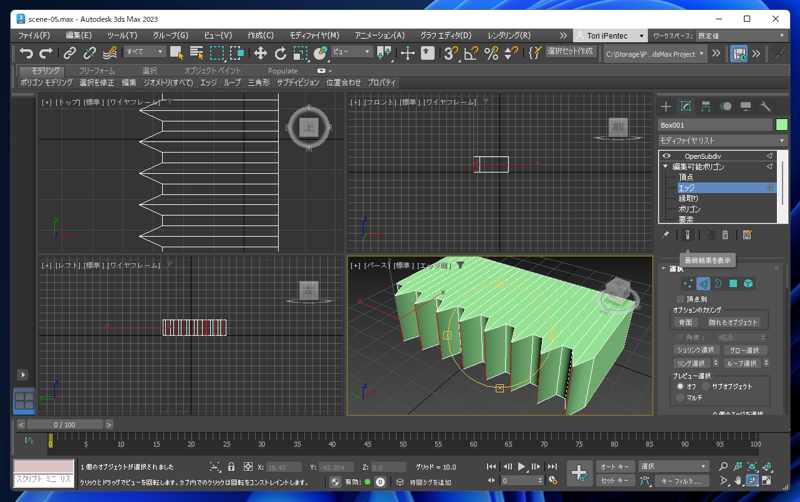The image size is (800, 502).
Task: Click the Undo arrow icon
Action: tap(26, 53)
